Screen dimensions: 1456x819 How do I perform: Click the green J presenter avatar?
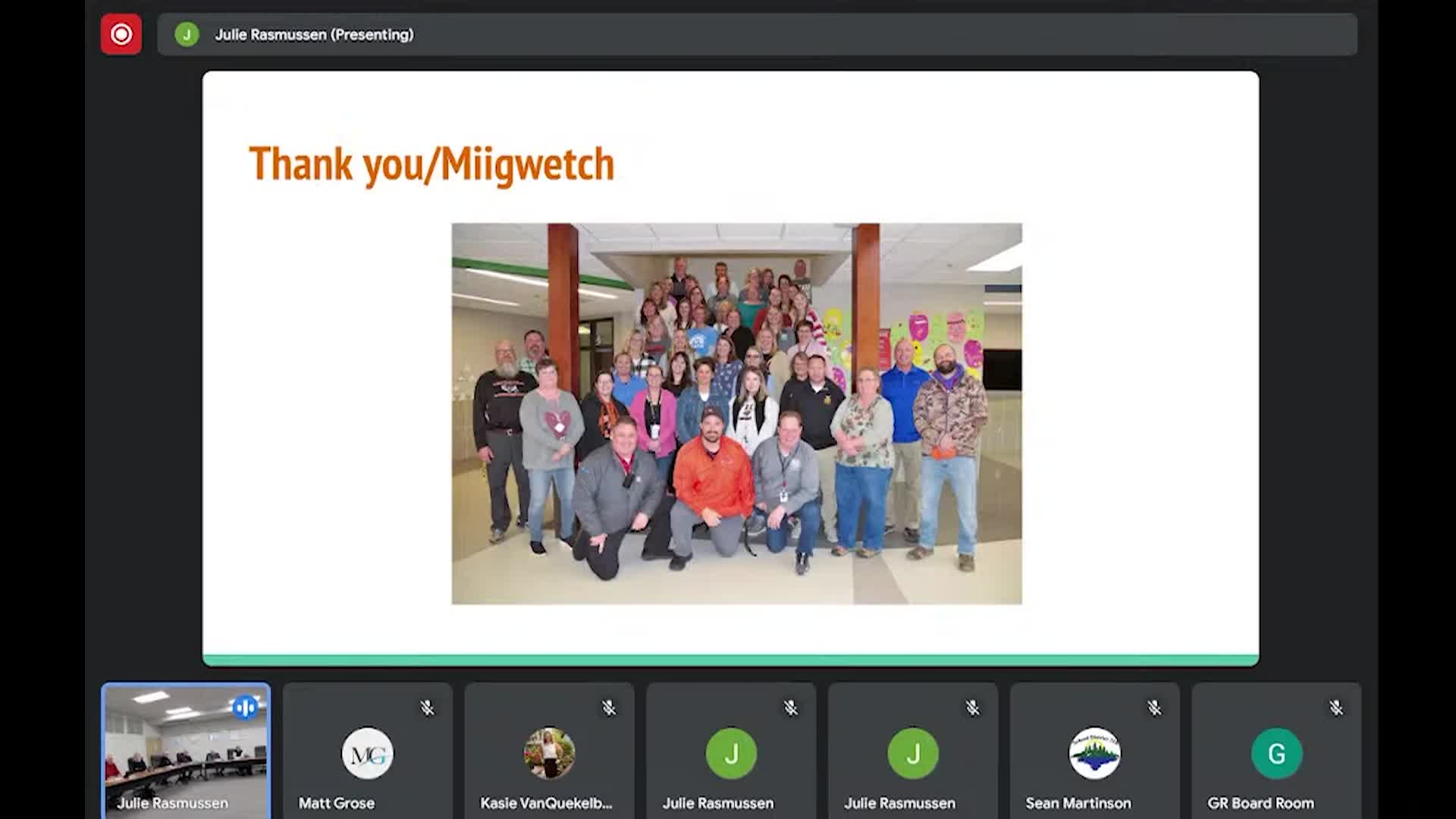pyautogui.click(x=187, y=34)
